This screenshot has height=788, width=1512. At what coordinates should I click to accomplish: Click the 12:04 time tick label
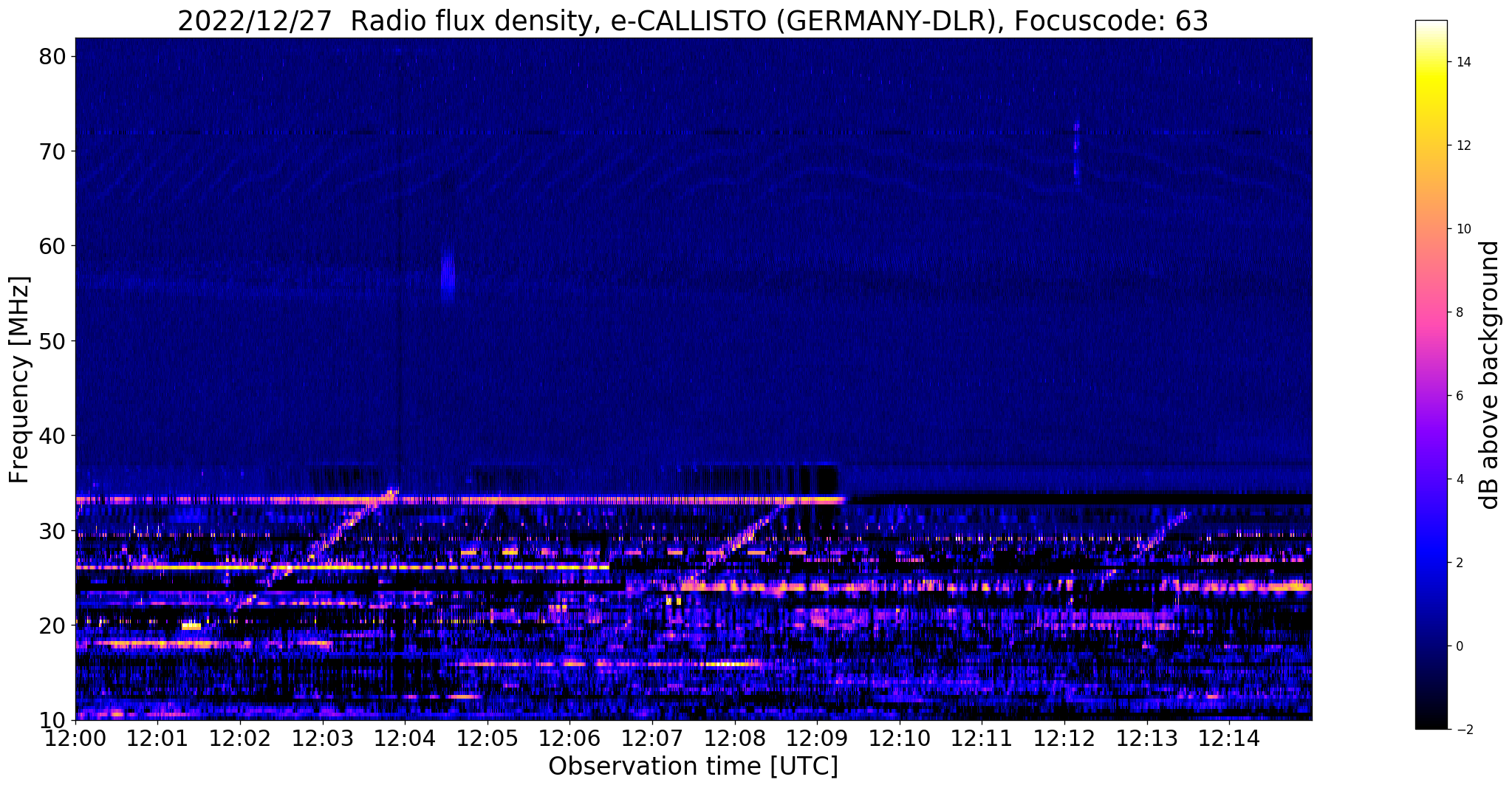coord(406,737)
